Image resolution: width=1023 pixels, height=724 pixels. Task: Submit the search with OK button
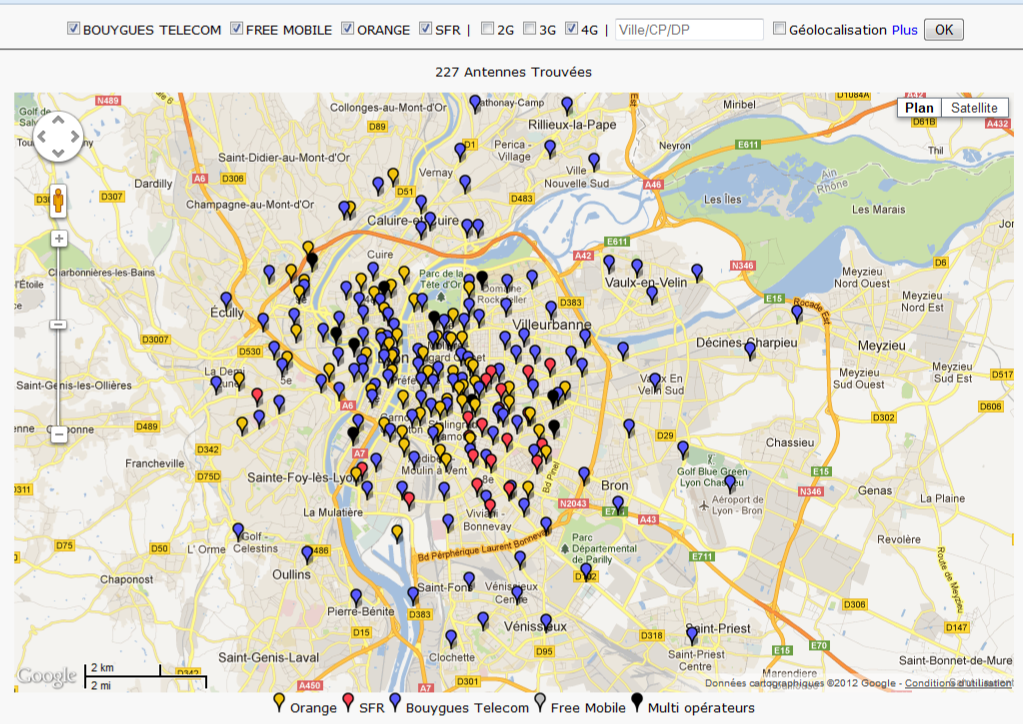tap(943, 29)
